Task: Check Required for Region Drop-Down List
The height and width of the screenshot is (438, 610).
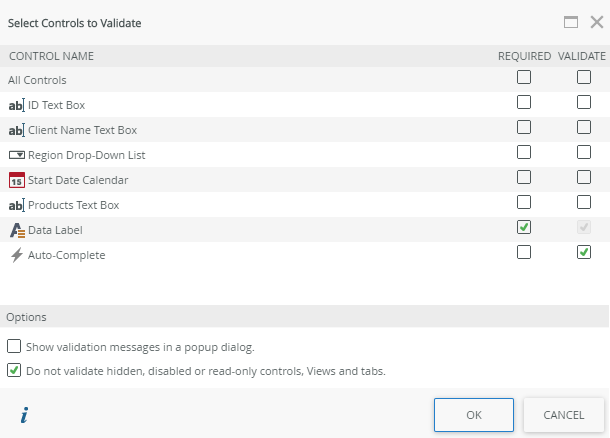Action: [x=524, y=152]
